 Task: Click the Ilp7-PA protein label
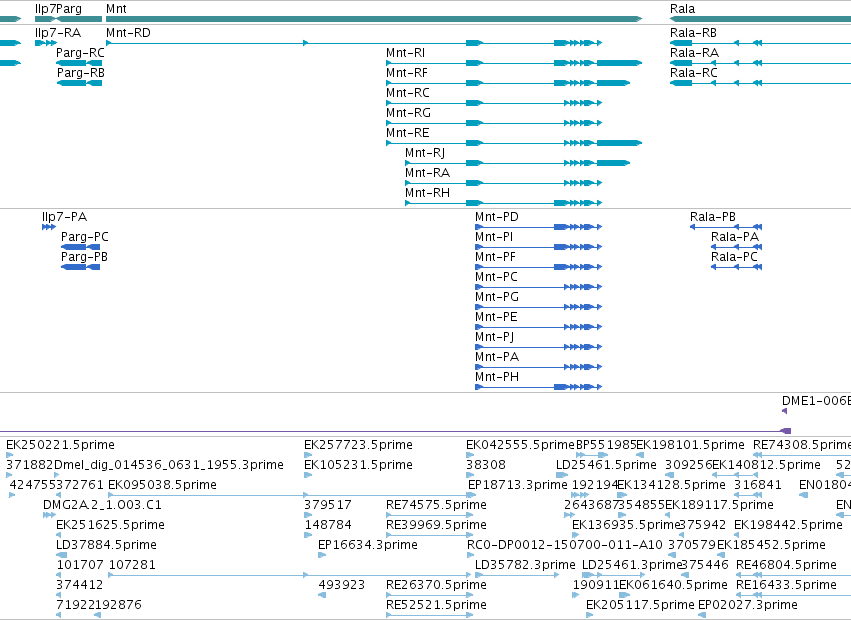pyautogui.click(x=65, y=217)
